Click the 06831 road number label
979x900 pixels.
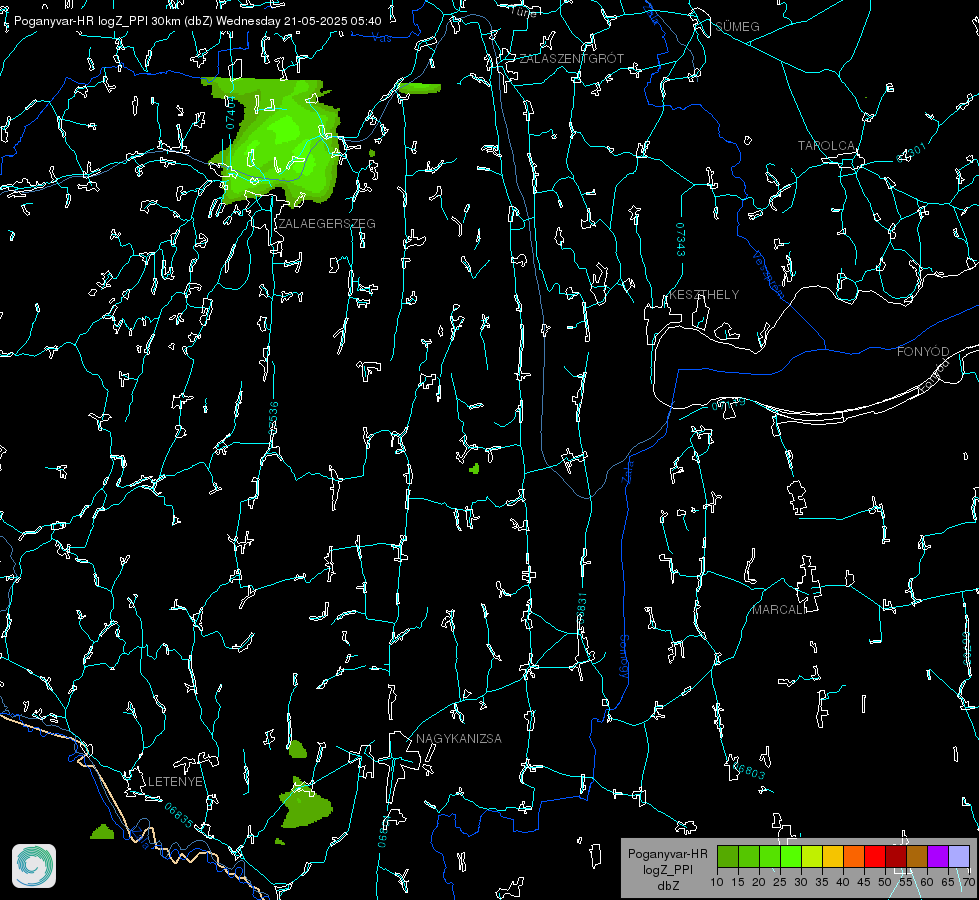(x=581, y=608)
